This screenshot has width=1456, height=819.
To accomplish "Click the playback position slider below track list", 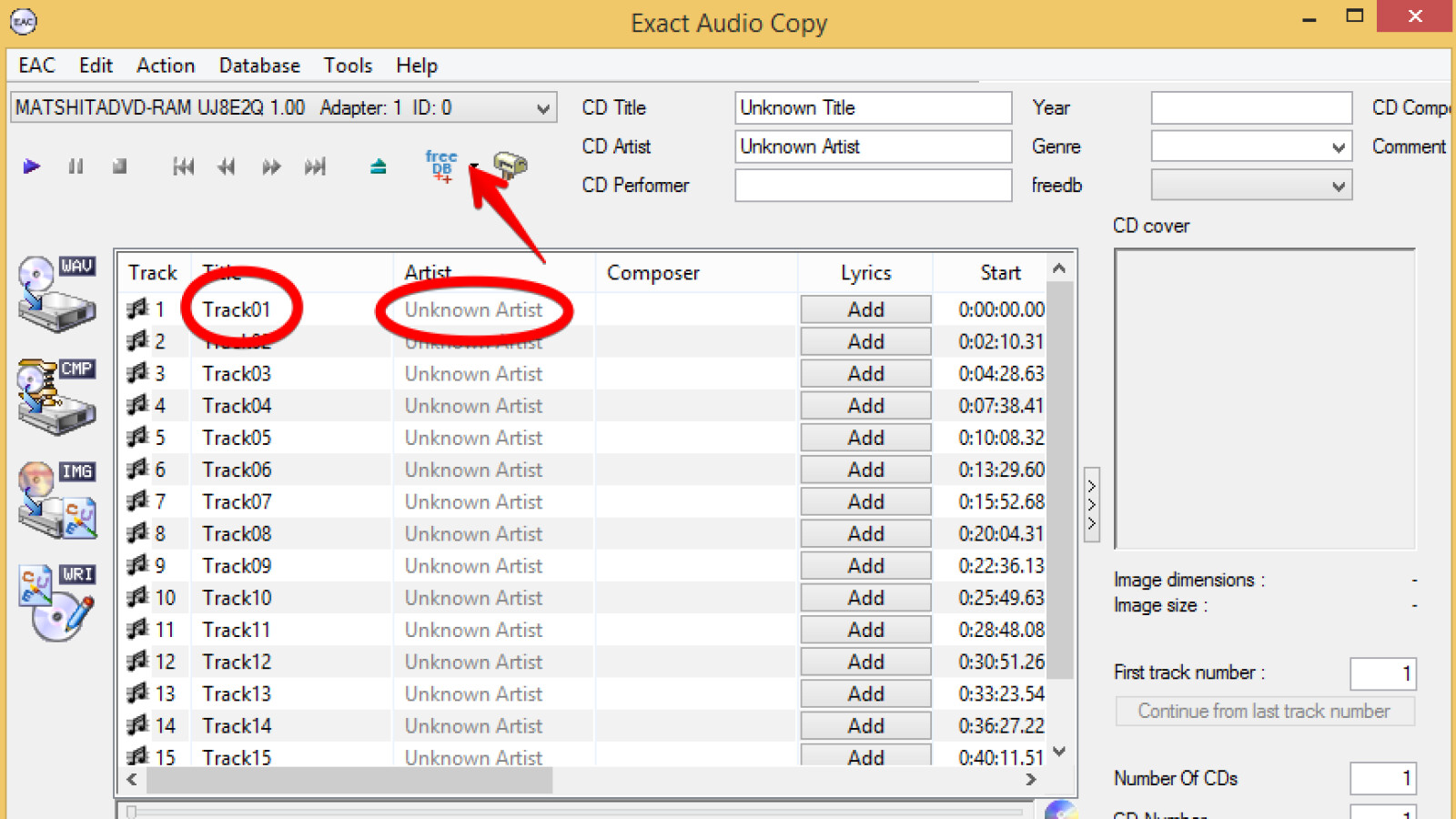I will [x=577, y=812].
